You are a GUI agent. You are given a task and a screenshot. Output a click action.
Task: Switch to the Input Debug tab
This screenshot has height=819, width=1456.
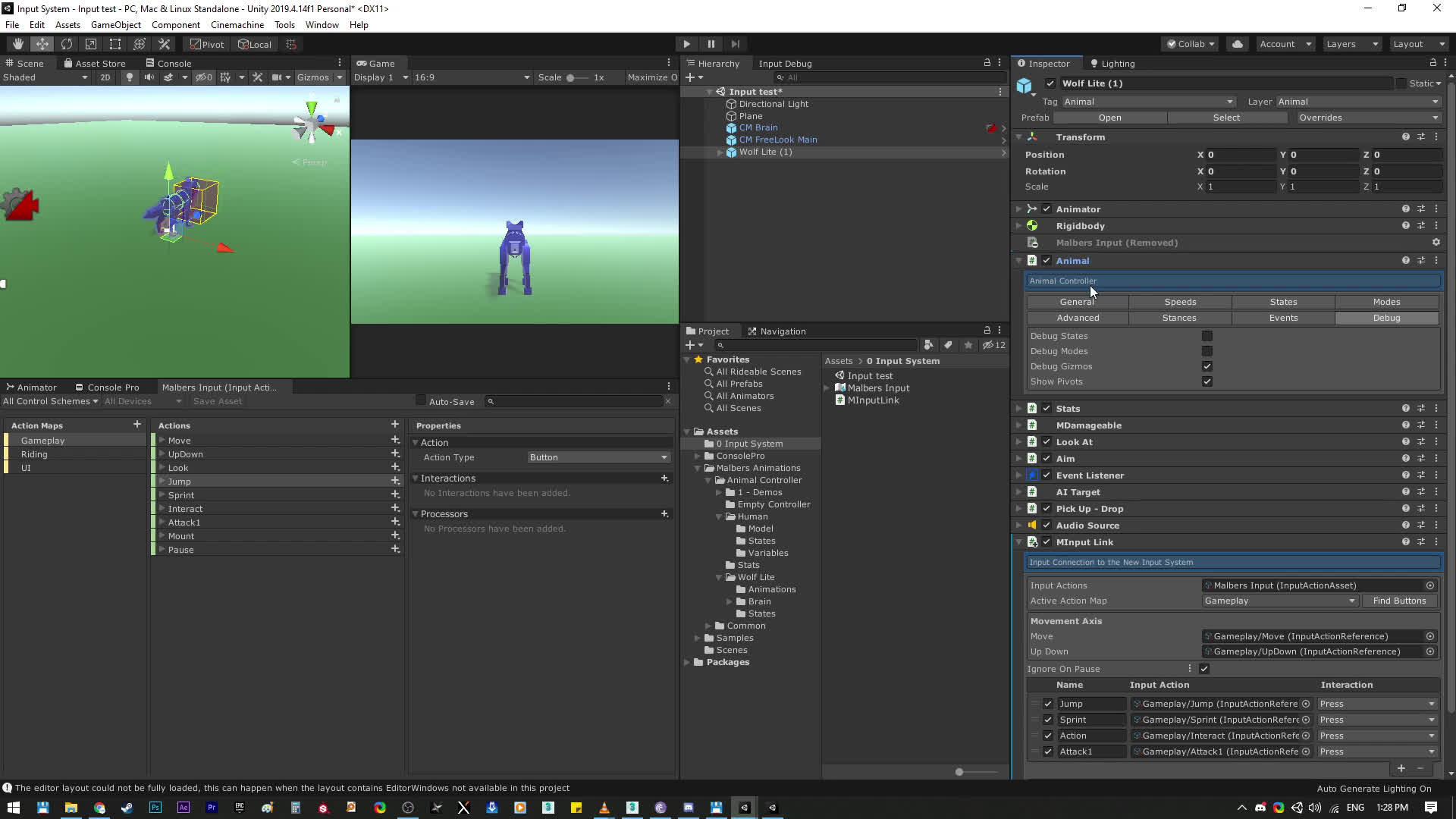tap(785, 64)
